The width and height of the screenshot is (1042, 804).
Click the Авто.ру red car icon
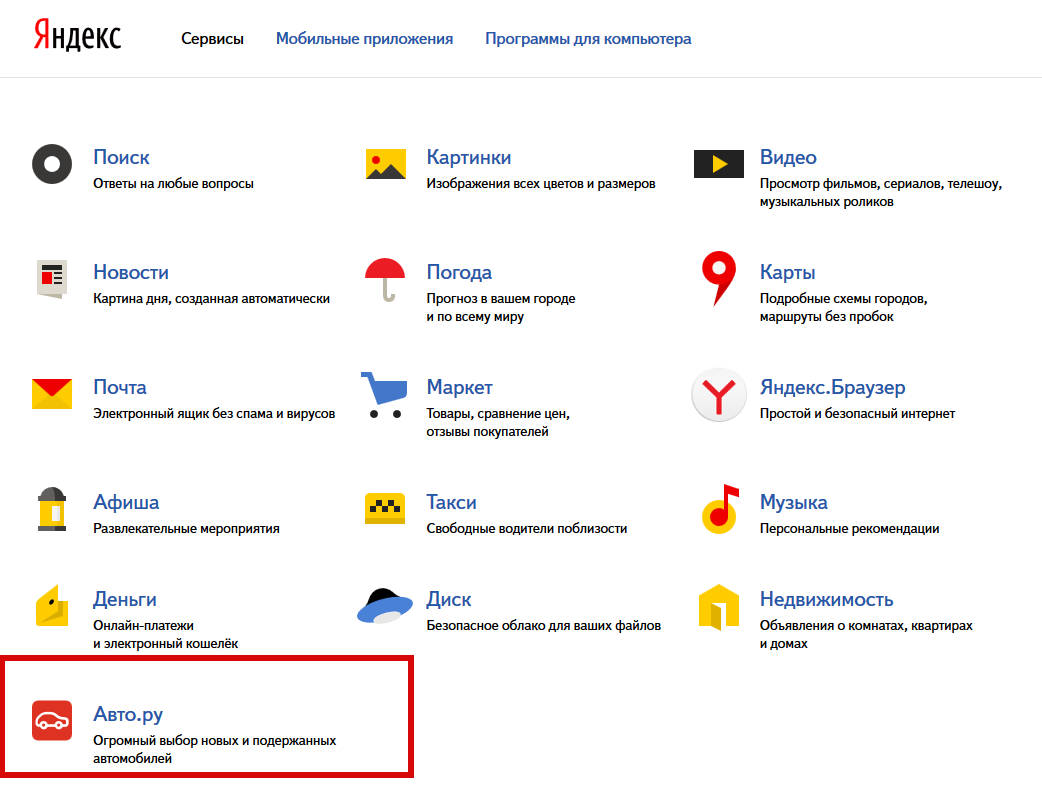coord(52,720)
